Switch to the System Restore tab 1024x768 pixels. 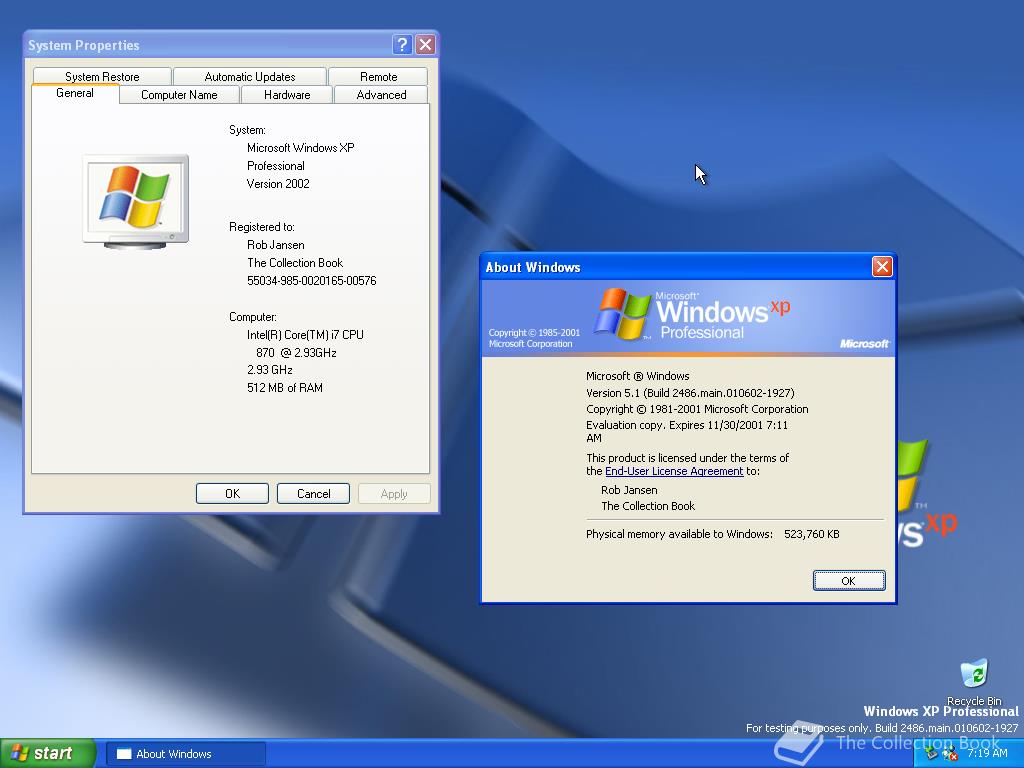(x=102, y=76)
